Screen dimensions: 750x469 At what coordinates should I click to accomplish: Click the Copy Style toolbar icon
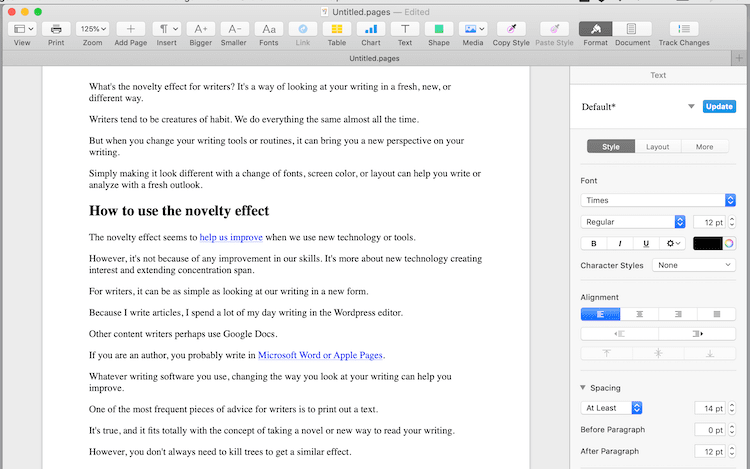click(511, 29)
